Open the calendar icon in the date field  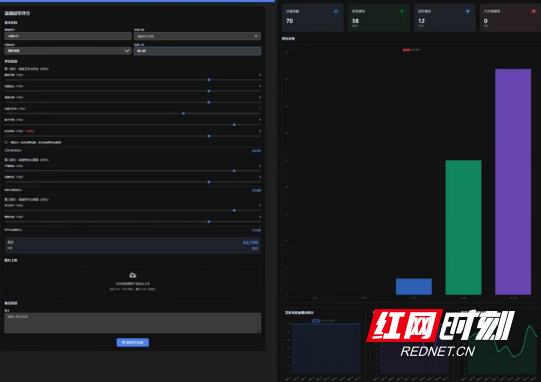(x=256, y=36)
